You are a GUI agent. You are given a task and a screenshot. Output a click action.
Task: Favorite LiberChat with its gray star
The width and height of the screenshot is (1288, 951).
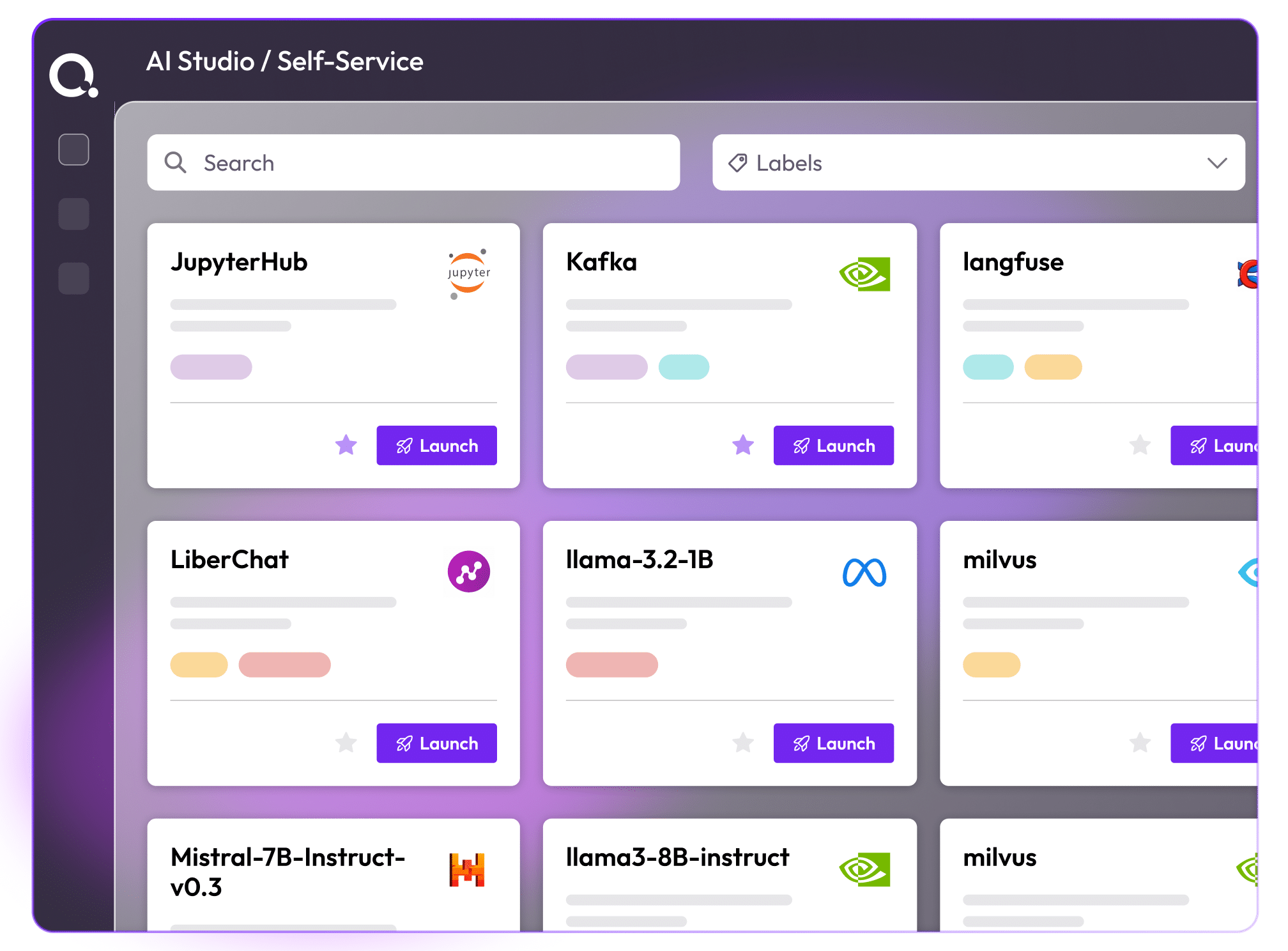[346, 743]
